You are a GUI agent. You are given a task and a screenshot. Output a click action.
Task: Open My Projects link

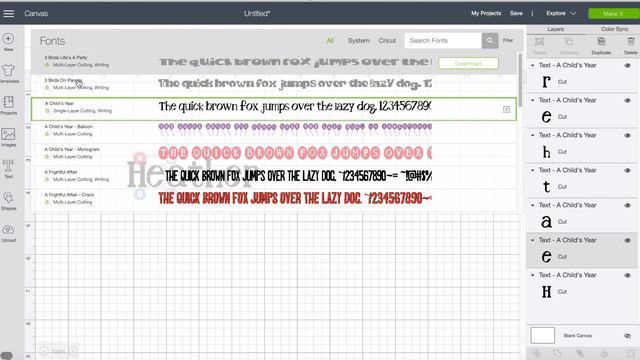tap(486, 13)
